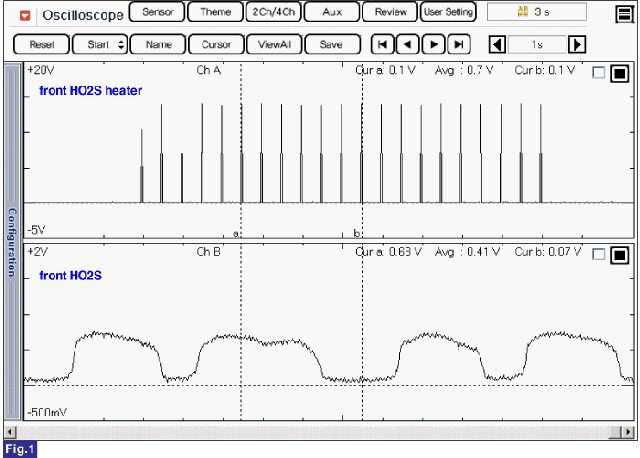The height and width of the screenshot is (458, 640).
Task: Click the +2V scale label
Action: [x=38, y=252]
